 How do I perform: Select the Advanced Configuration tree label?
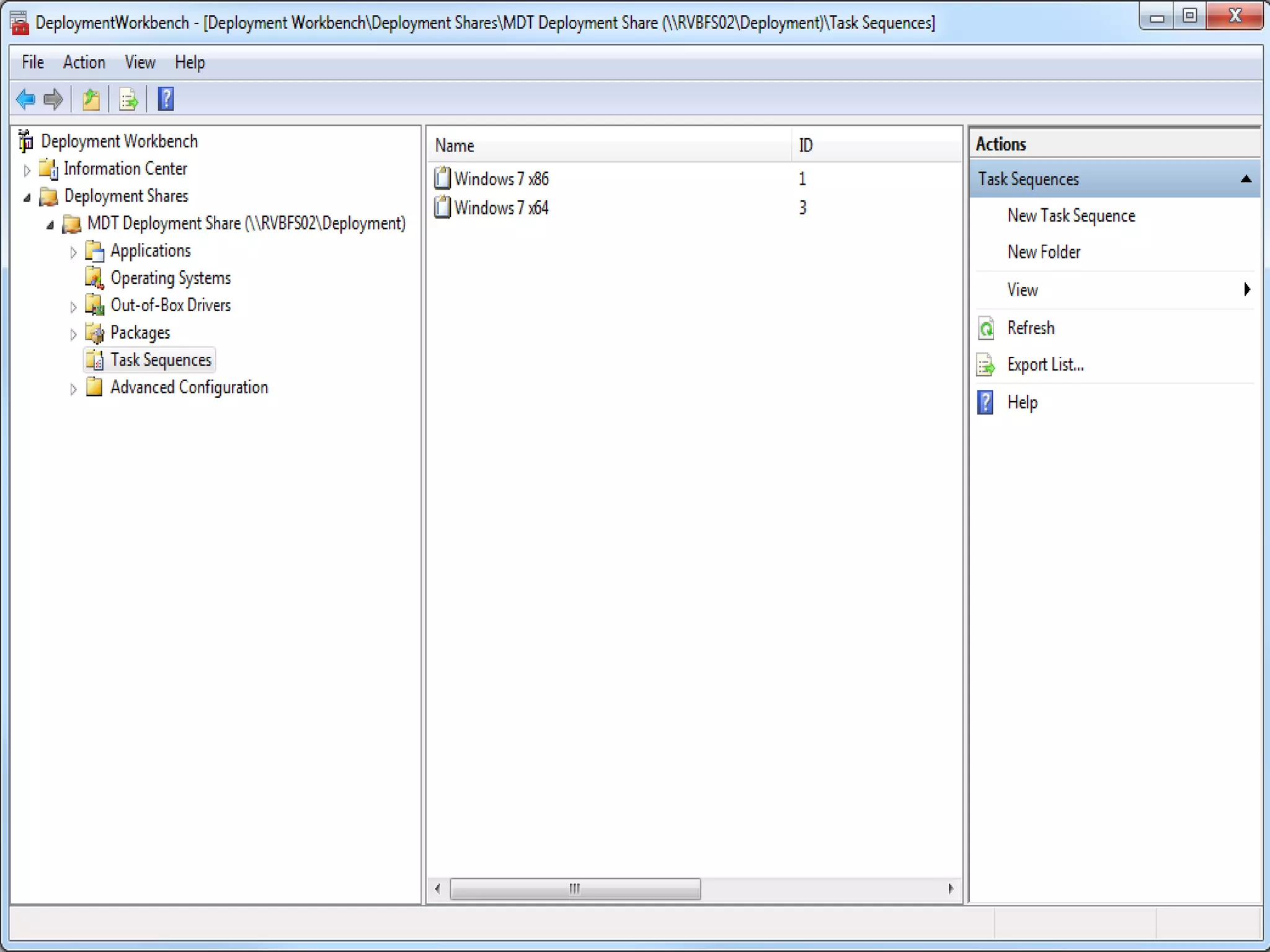[189, 387]
